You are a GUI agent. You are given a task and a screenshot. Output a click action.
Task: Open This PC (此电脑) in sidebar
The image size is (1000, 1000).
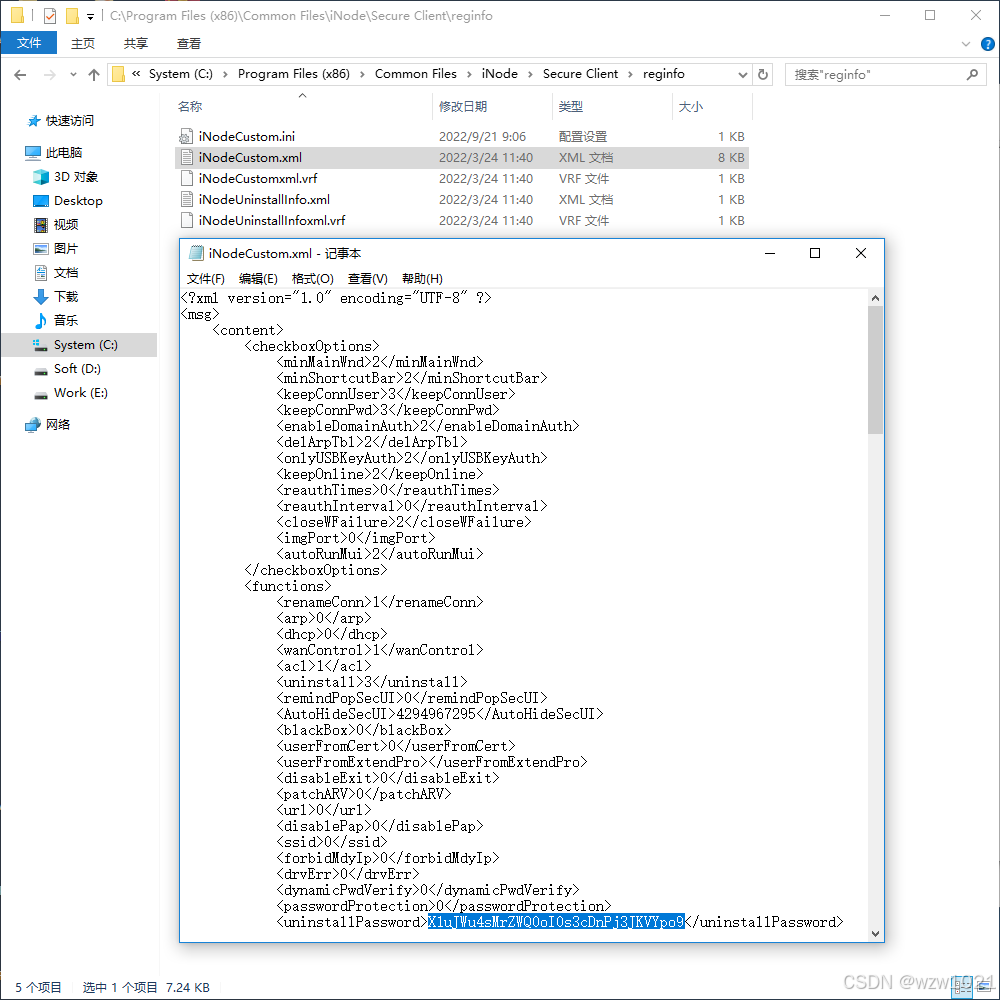(x=54, y=152)
